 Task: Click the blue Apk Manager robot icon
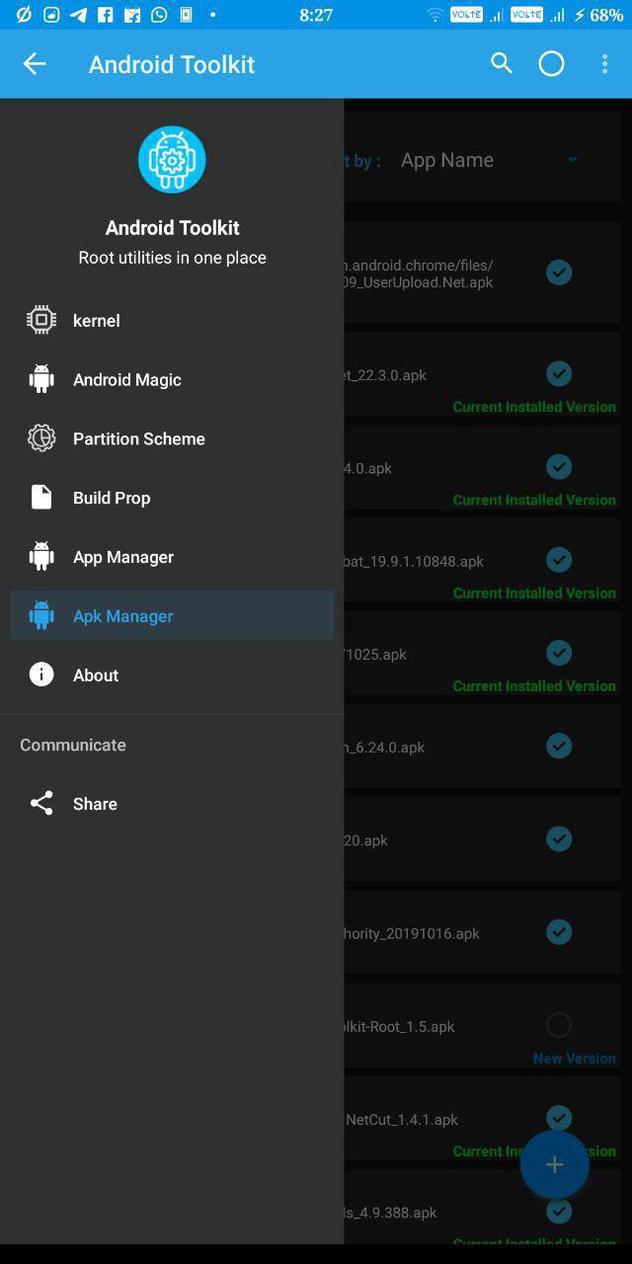coord(41,615)
